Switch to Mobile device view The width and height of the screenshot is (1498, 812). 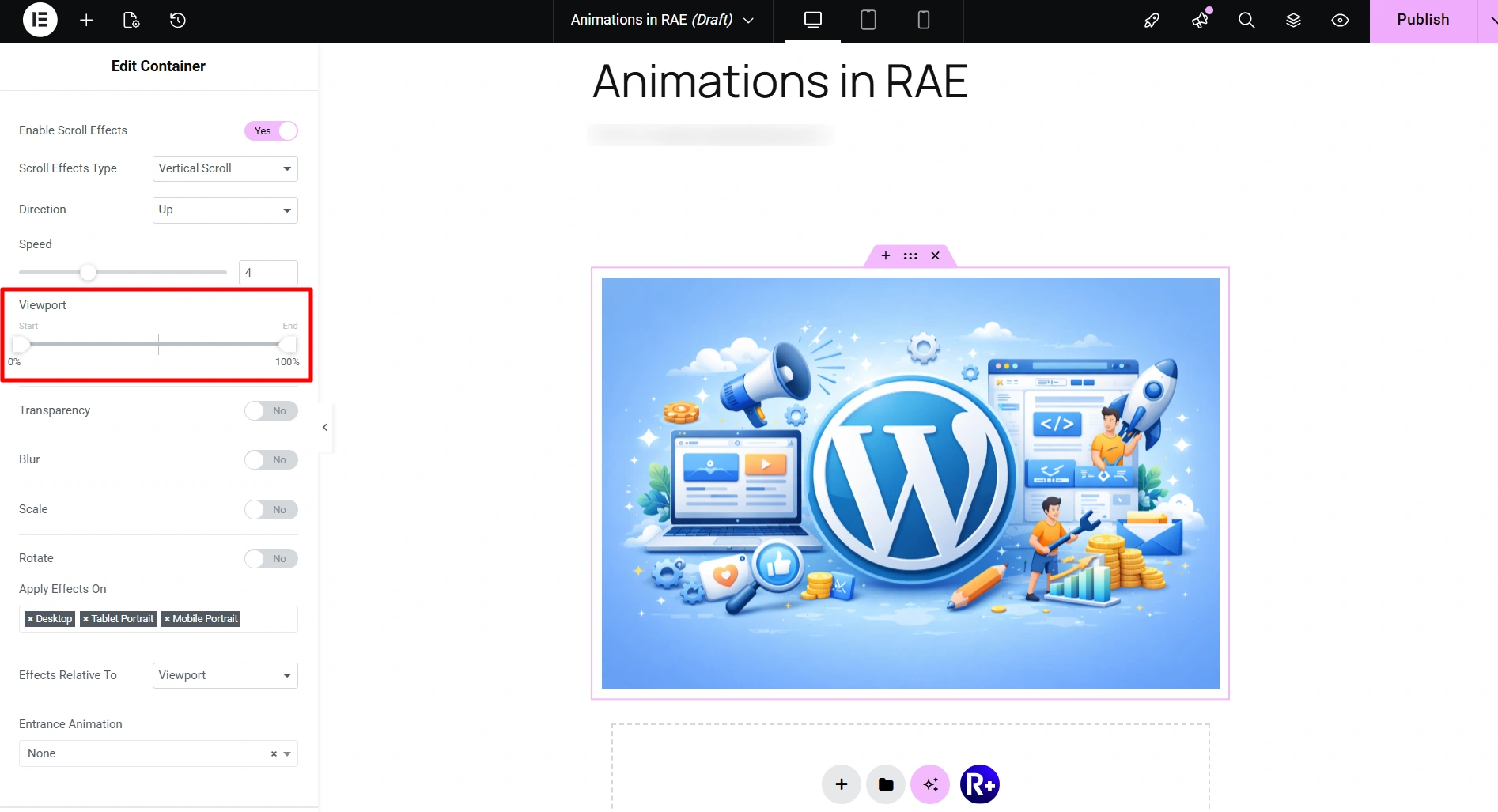(923, 20)
